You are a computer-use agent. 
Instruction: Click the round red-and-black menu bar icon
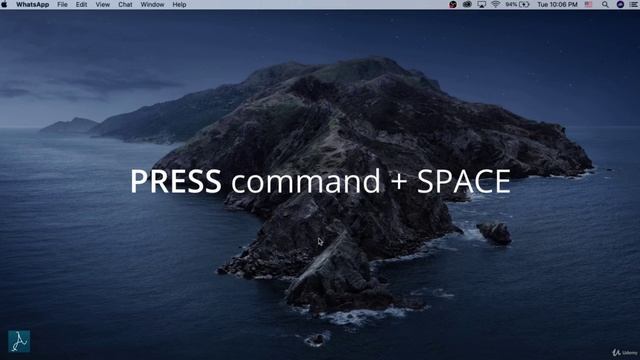point(453,4)
